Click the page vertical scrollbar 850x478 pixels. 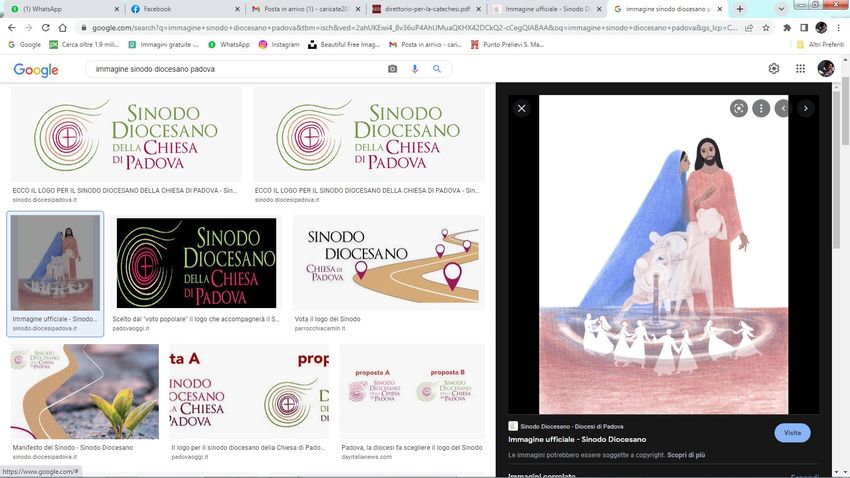845,112
